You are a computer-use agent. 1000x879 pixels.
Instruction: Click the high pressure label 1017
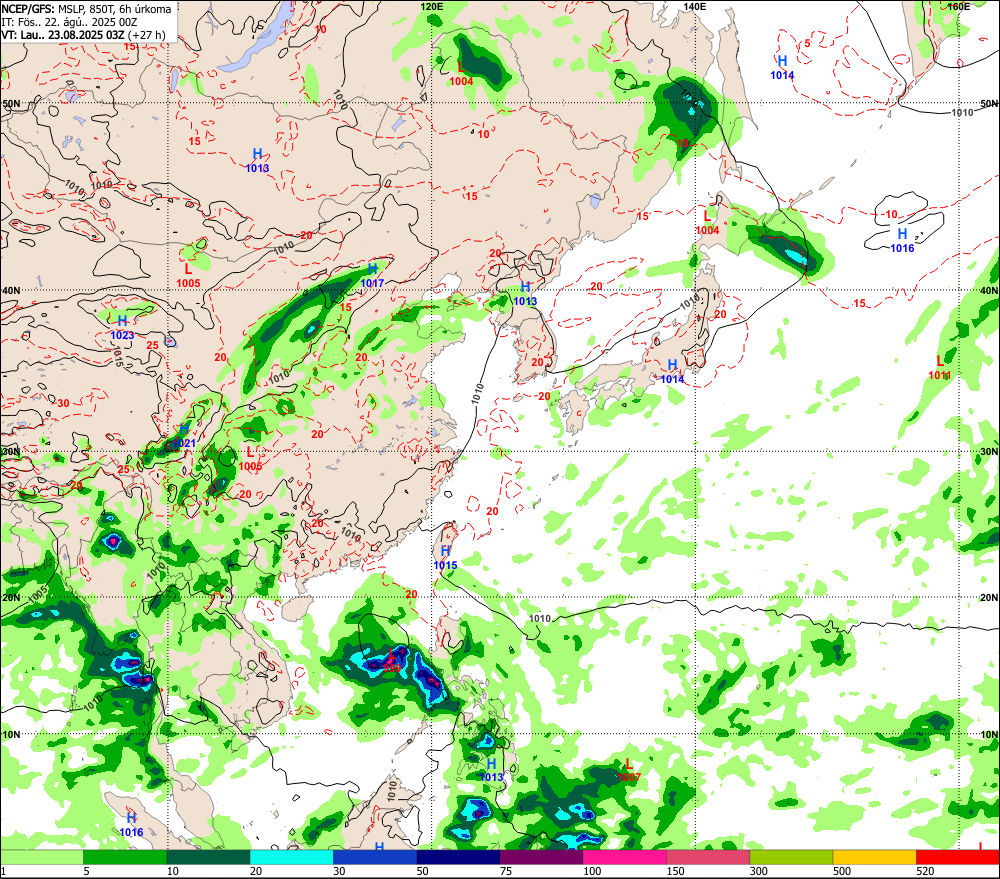coord(372,283)
